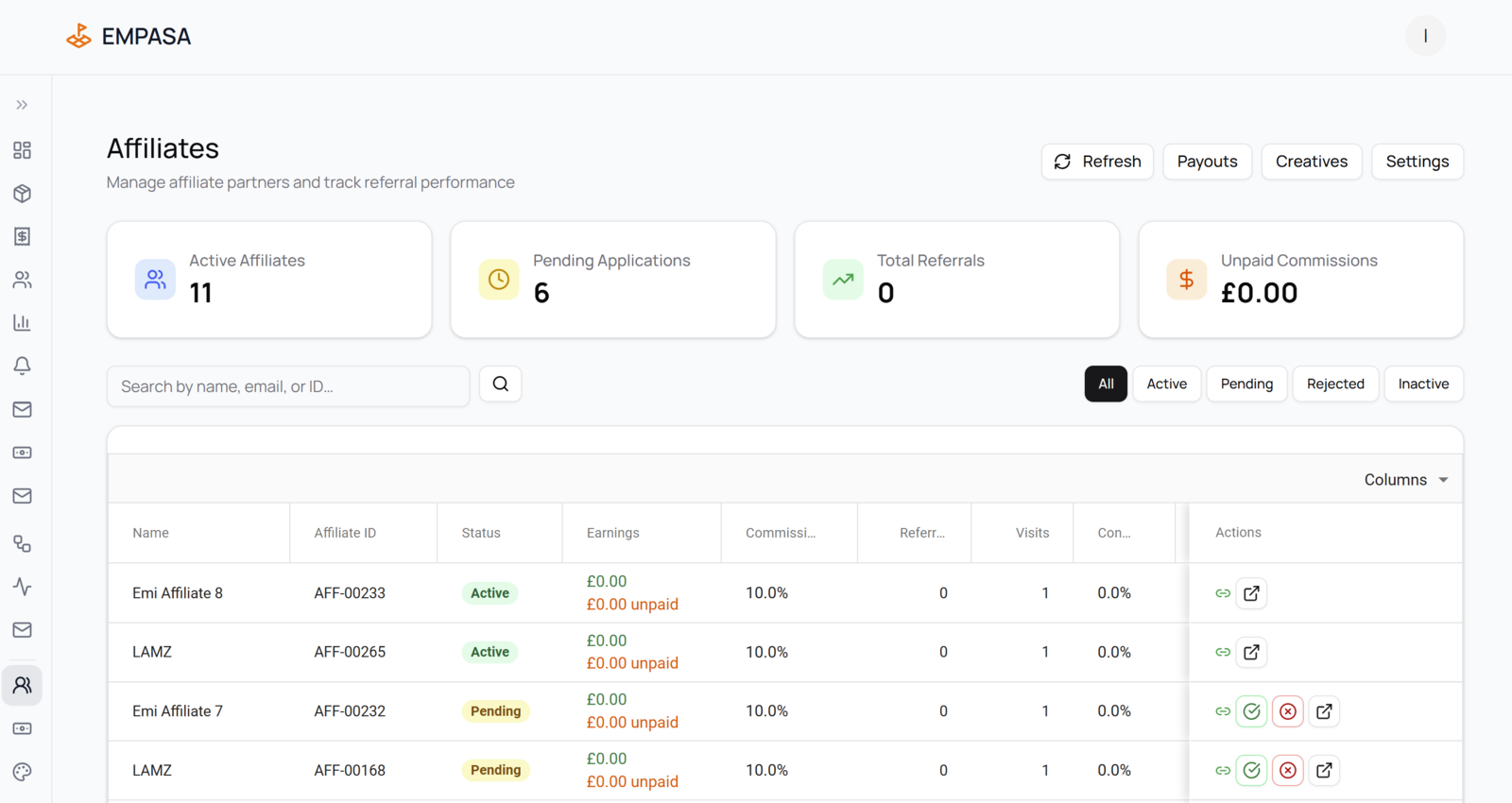Open the Payouts page
Screen dimensions: 1512x803
click(1207, 162)
